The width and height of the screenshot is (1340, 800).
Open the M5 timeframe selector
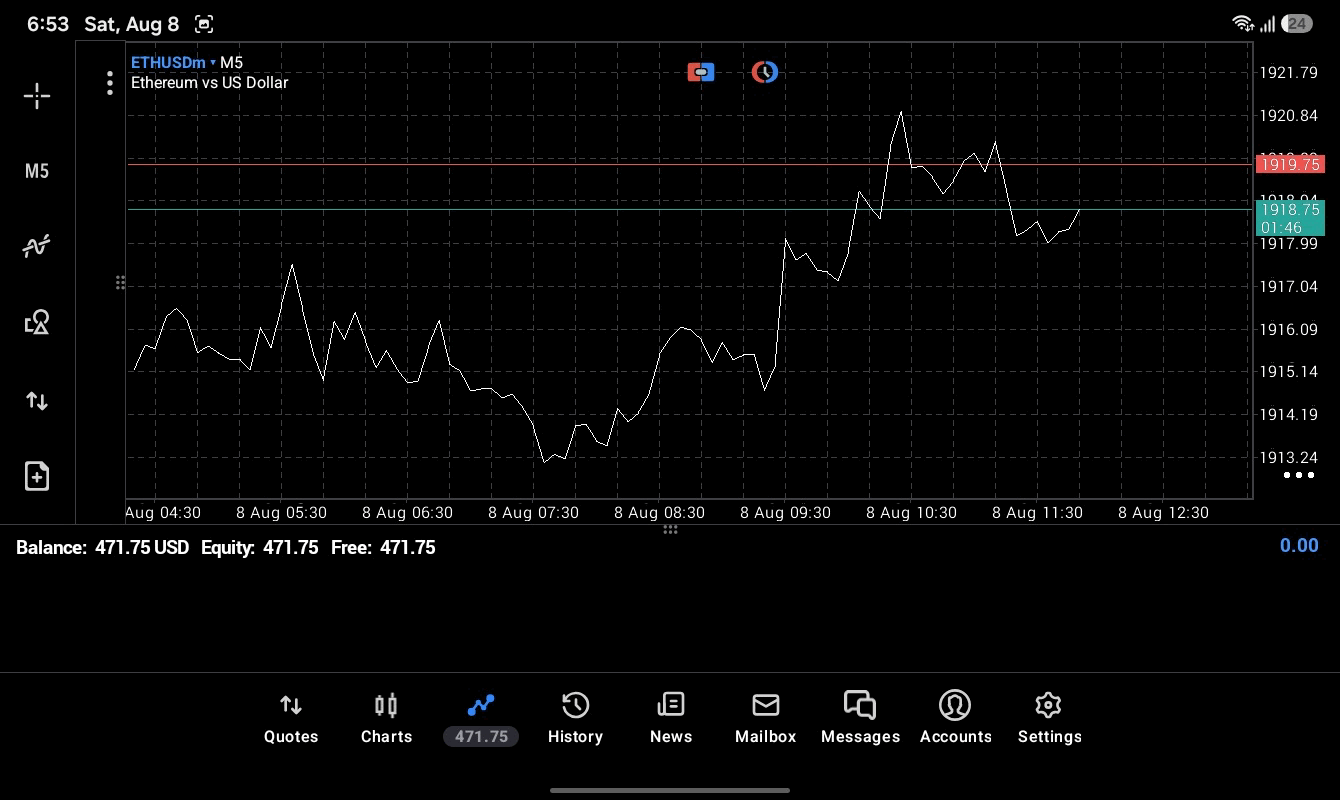[x=37, y=171]
